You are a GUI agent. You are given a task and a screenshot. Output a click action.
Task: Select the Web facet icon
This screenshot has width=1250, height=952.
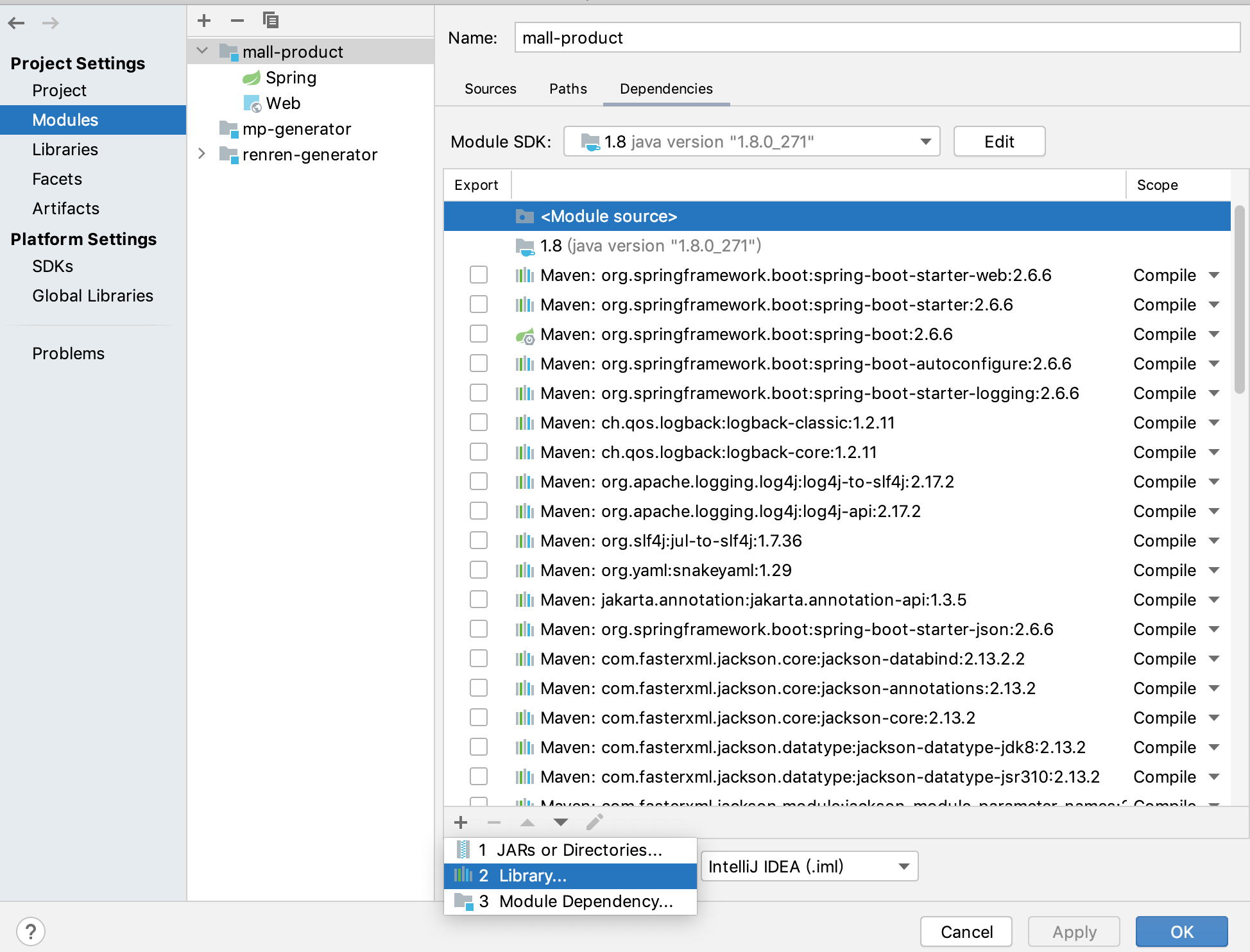[252, 103]
